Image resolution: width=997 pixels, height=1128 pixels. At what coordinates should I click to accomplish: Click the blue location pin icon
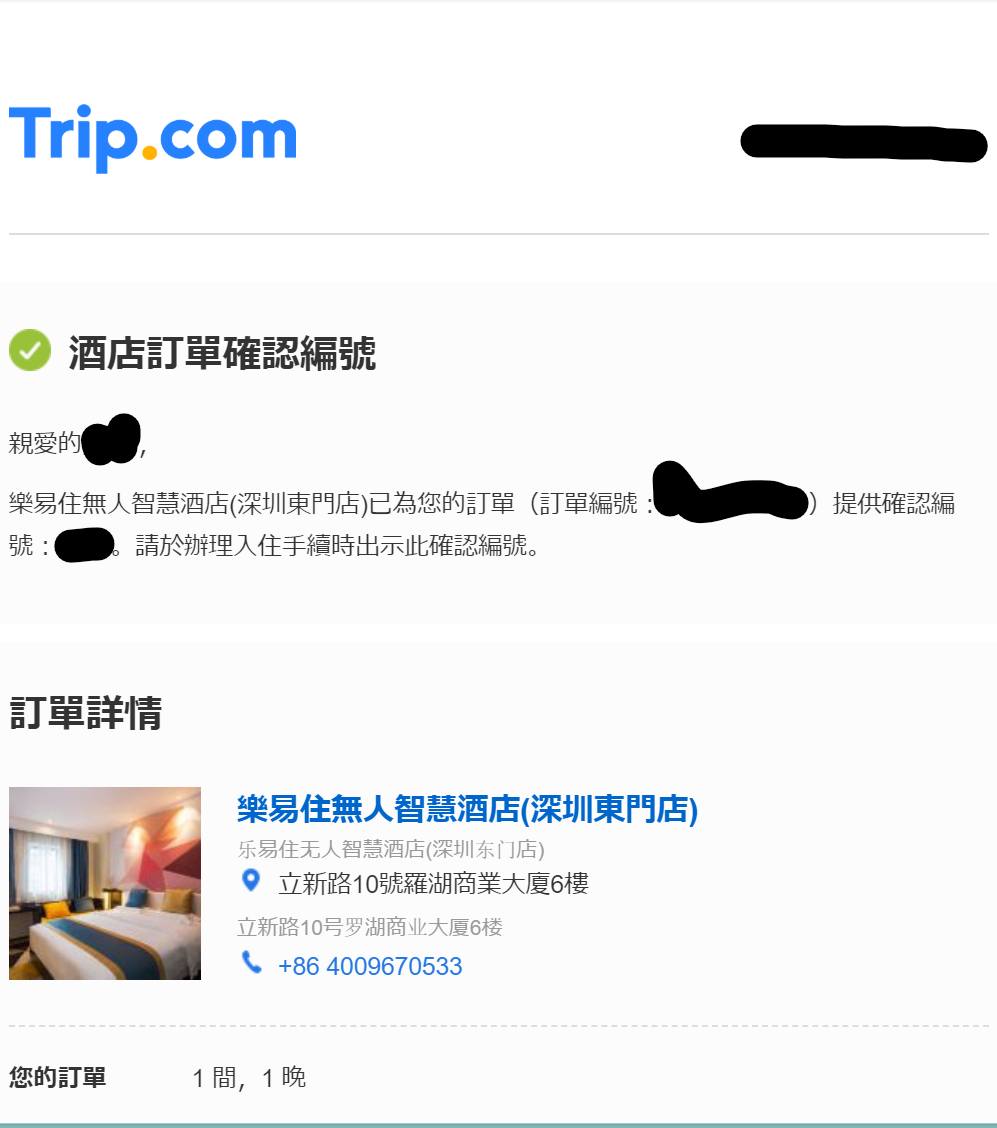250,881
